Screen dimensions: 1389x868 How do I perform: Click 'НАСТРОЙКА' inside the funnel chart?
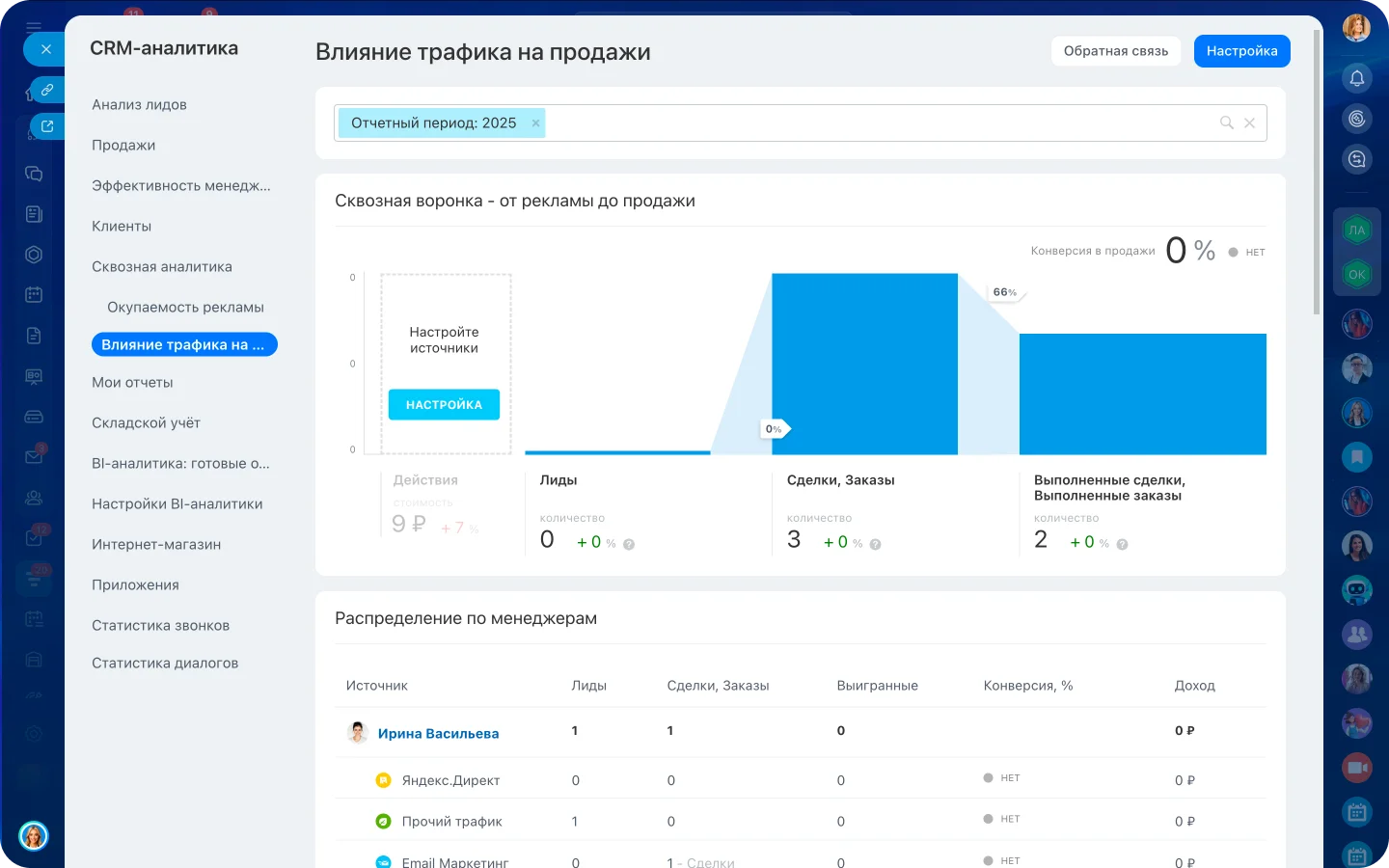(443, 404)
